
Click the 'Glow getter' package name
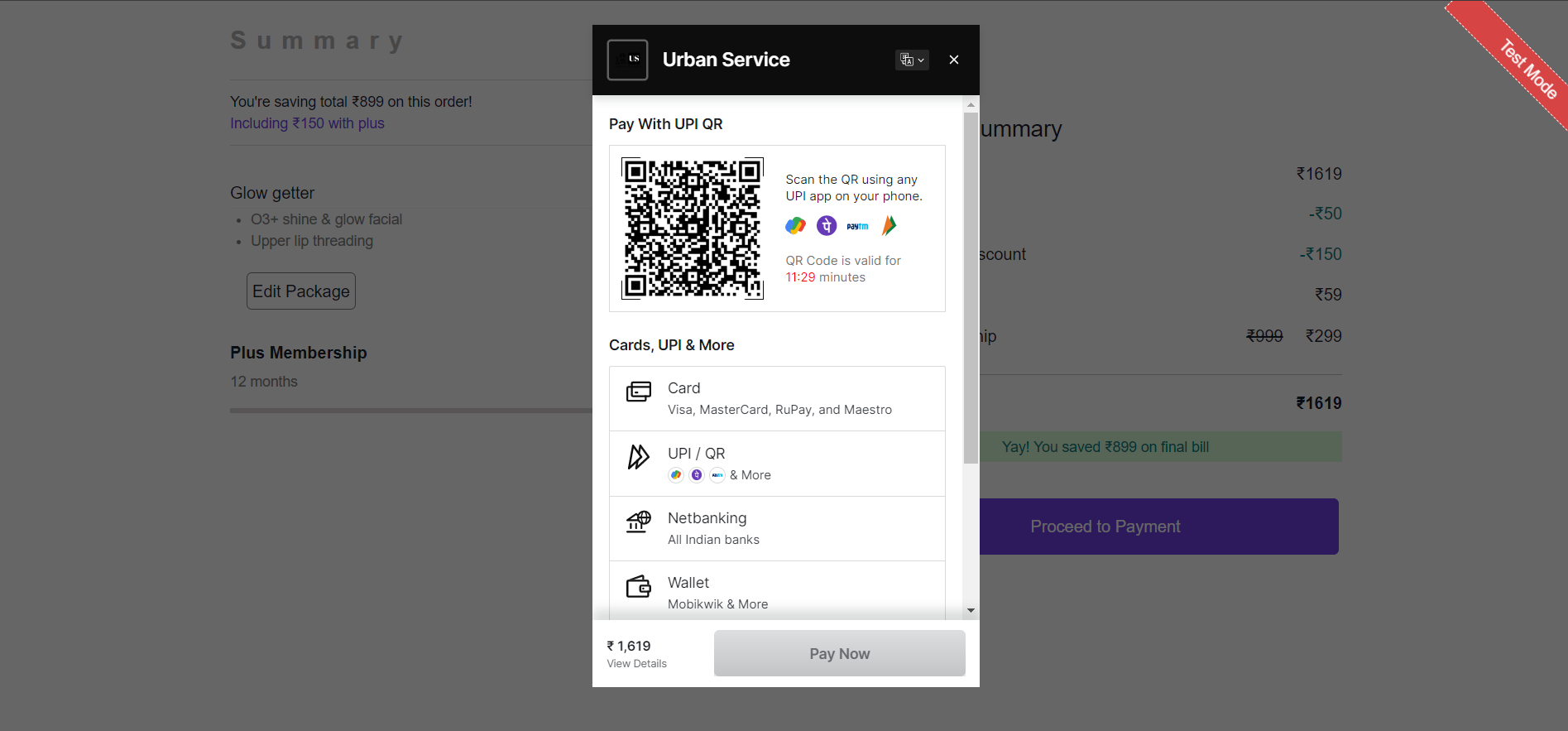272,193
